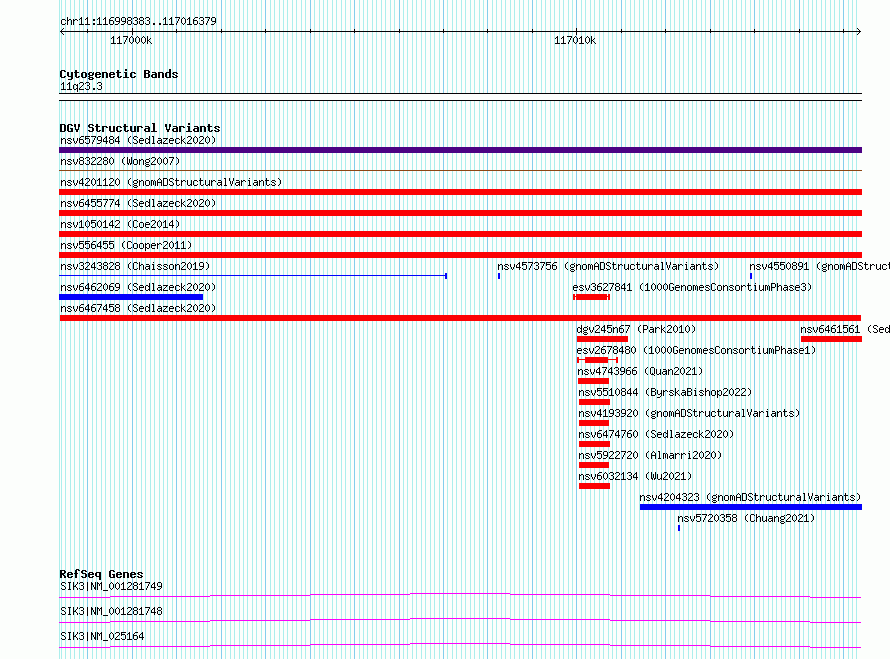Click the thin blue nsv3243828 variant line
The height and width of the screenshot is (659, 890).
[253, 276]
